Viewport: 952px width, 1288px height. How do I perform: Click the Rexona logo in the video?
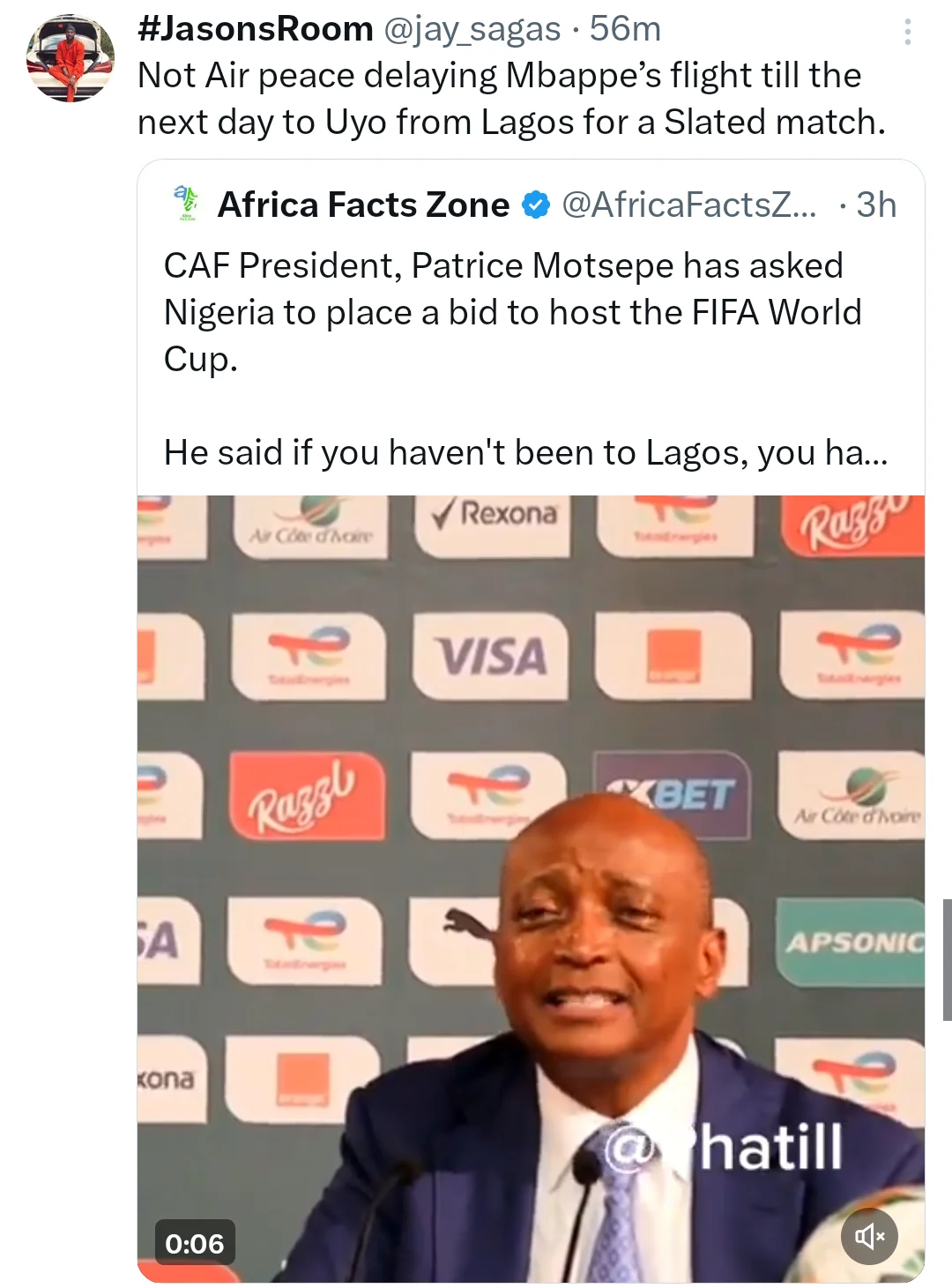pos(494,513)
